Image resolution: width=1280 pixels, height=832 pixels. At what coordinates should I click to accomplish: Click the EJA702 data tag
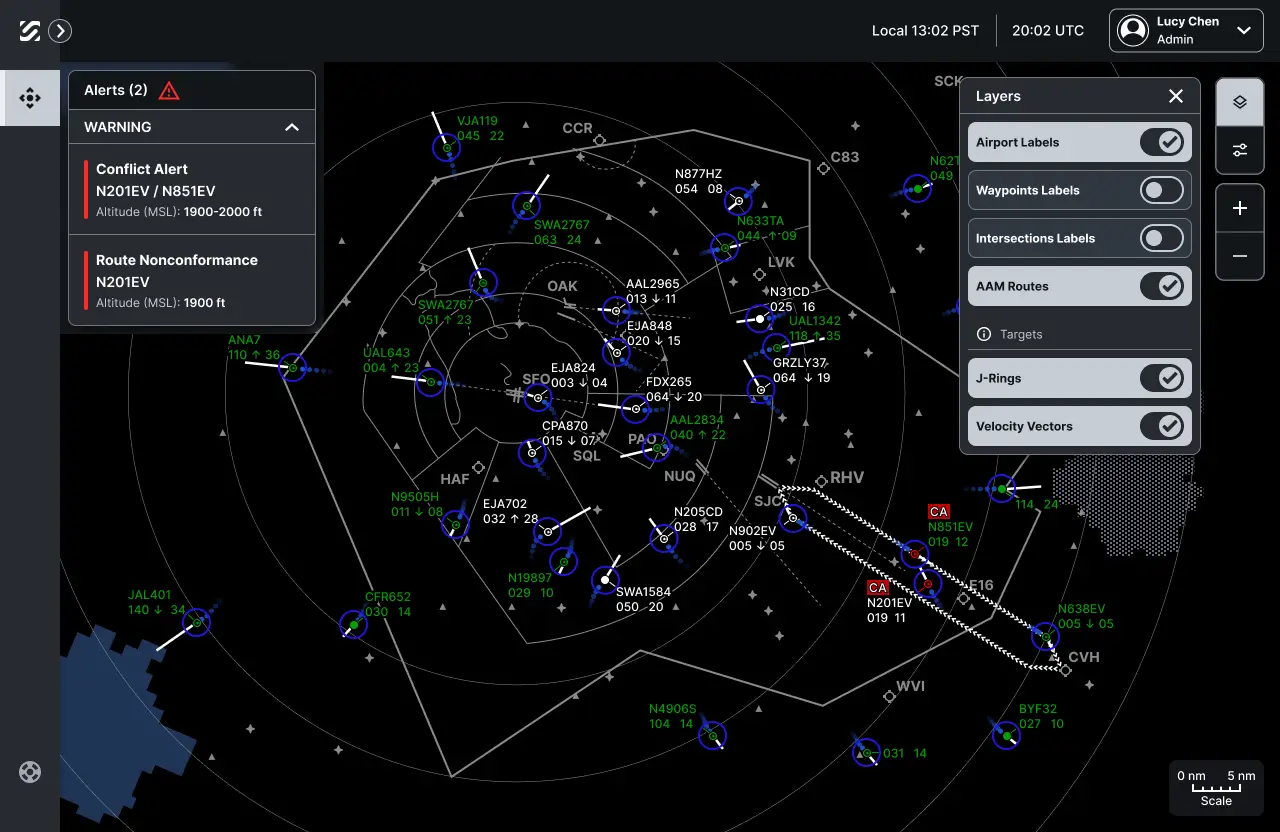coord(510,511)
